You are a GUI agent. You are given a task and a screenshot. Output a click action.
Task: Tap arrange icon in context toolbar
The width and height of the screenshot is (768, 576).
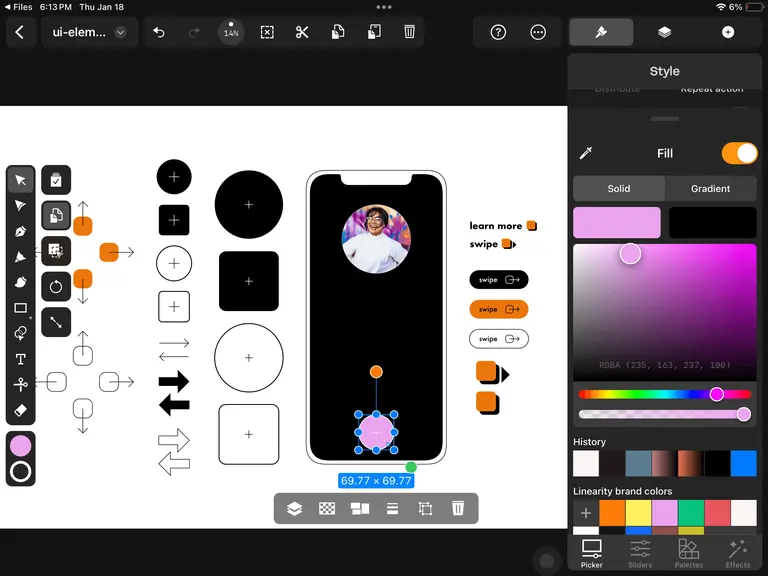point(360,509)
